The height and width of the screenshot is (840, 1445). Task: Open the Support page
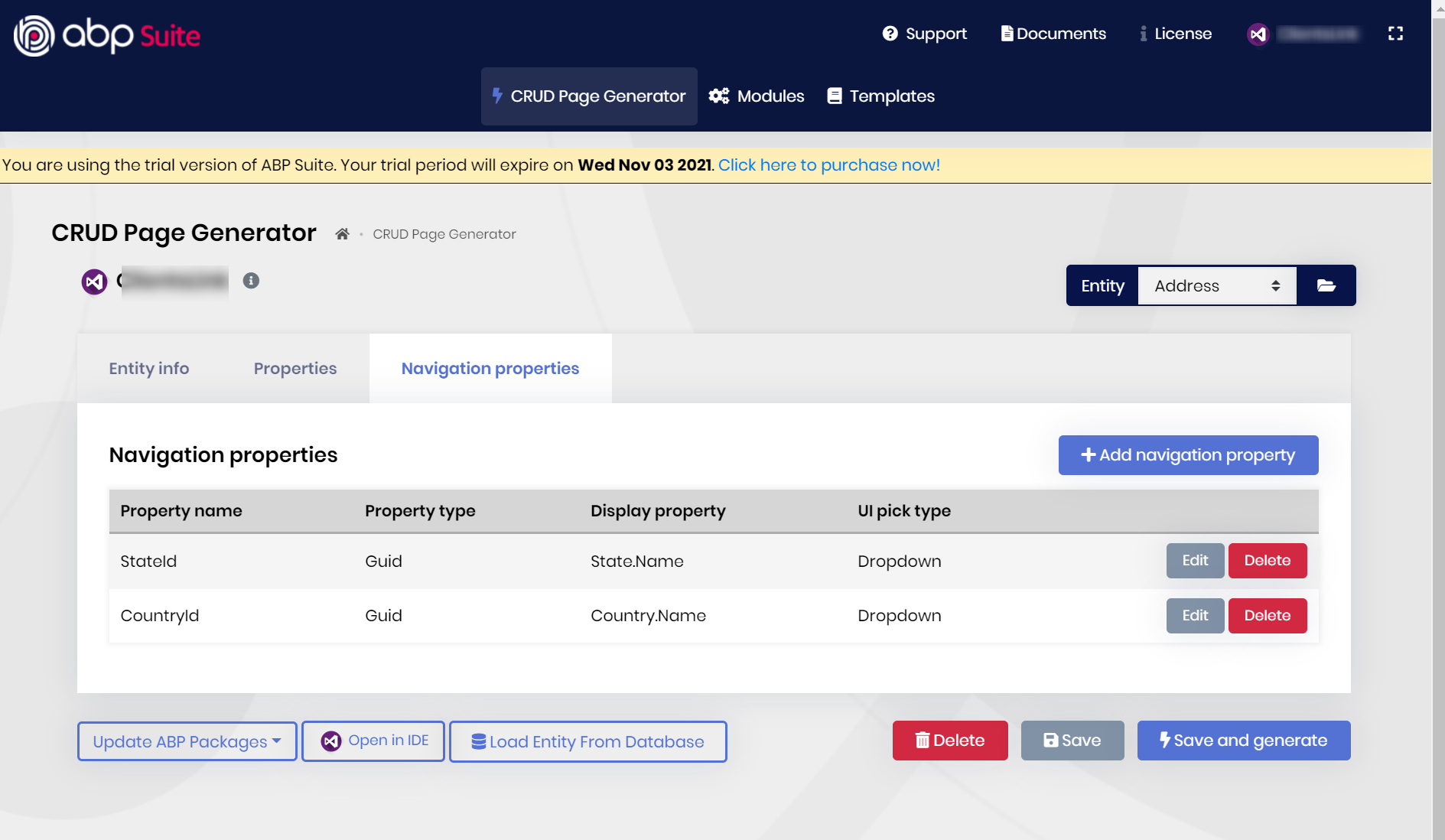coord(924,34)
